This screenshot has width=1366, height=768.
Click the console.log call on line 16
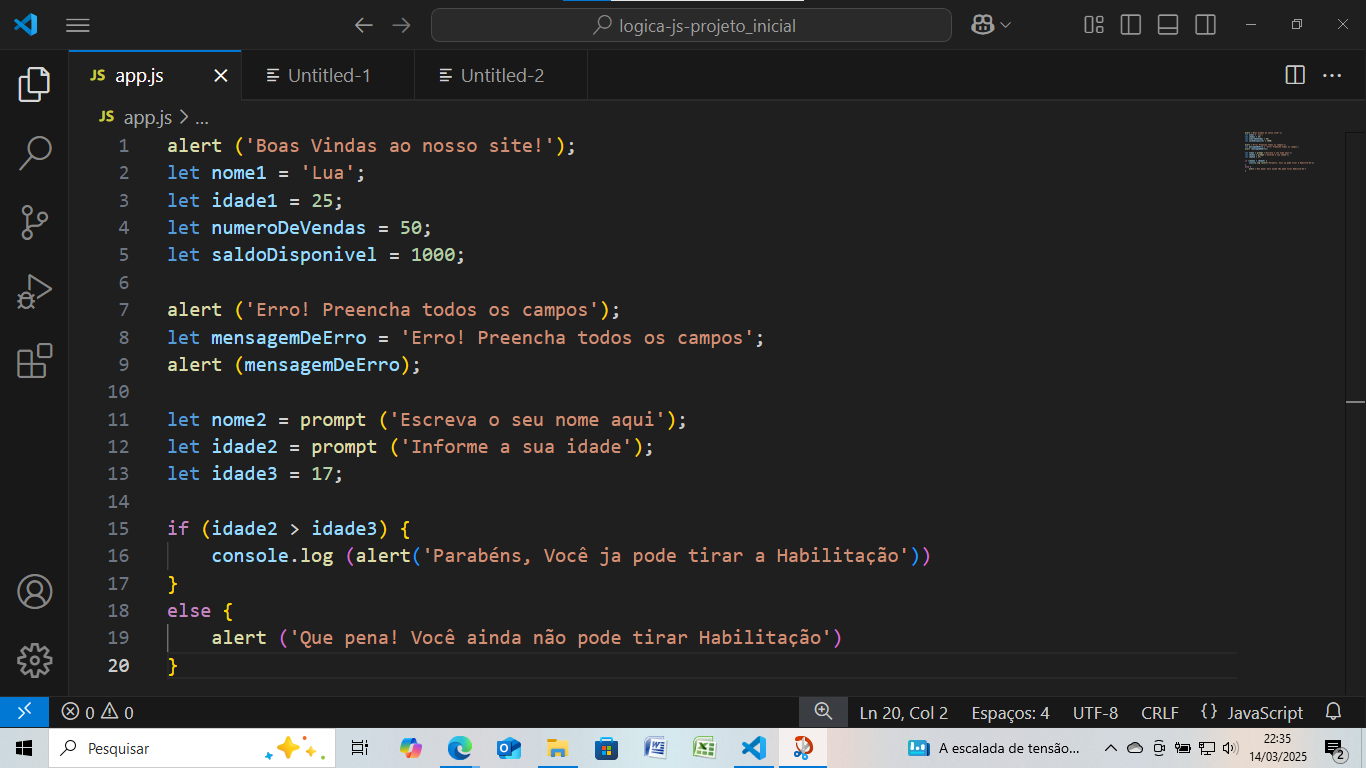coord(272,556)
